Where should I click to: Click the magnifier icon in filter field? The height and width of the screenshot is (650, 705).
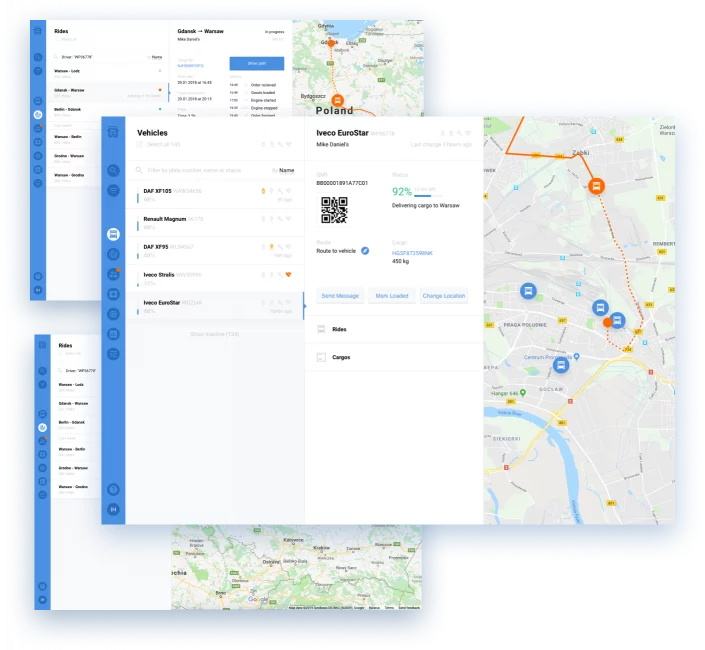point(139,170)
